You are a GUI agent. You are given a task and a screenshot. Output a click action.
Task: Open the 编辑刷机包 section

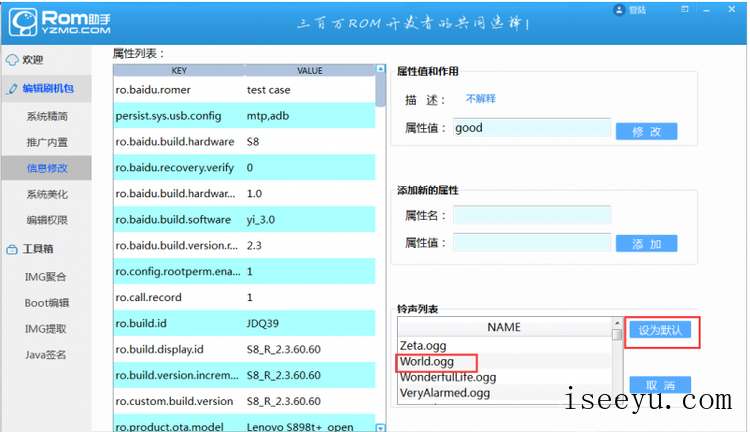(x=46, y=89)
